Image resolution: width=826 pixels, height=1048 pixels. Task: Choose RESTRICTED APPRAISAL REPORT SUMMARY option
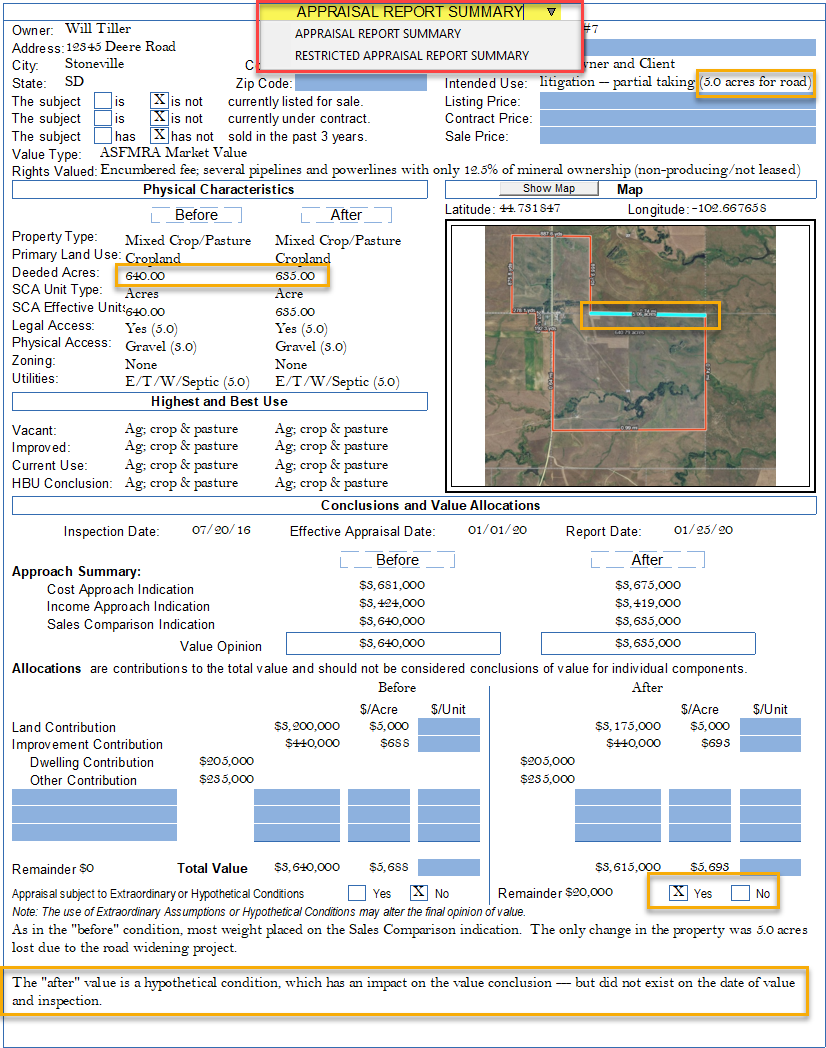[412, 56]
